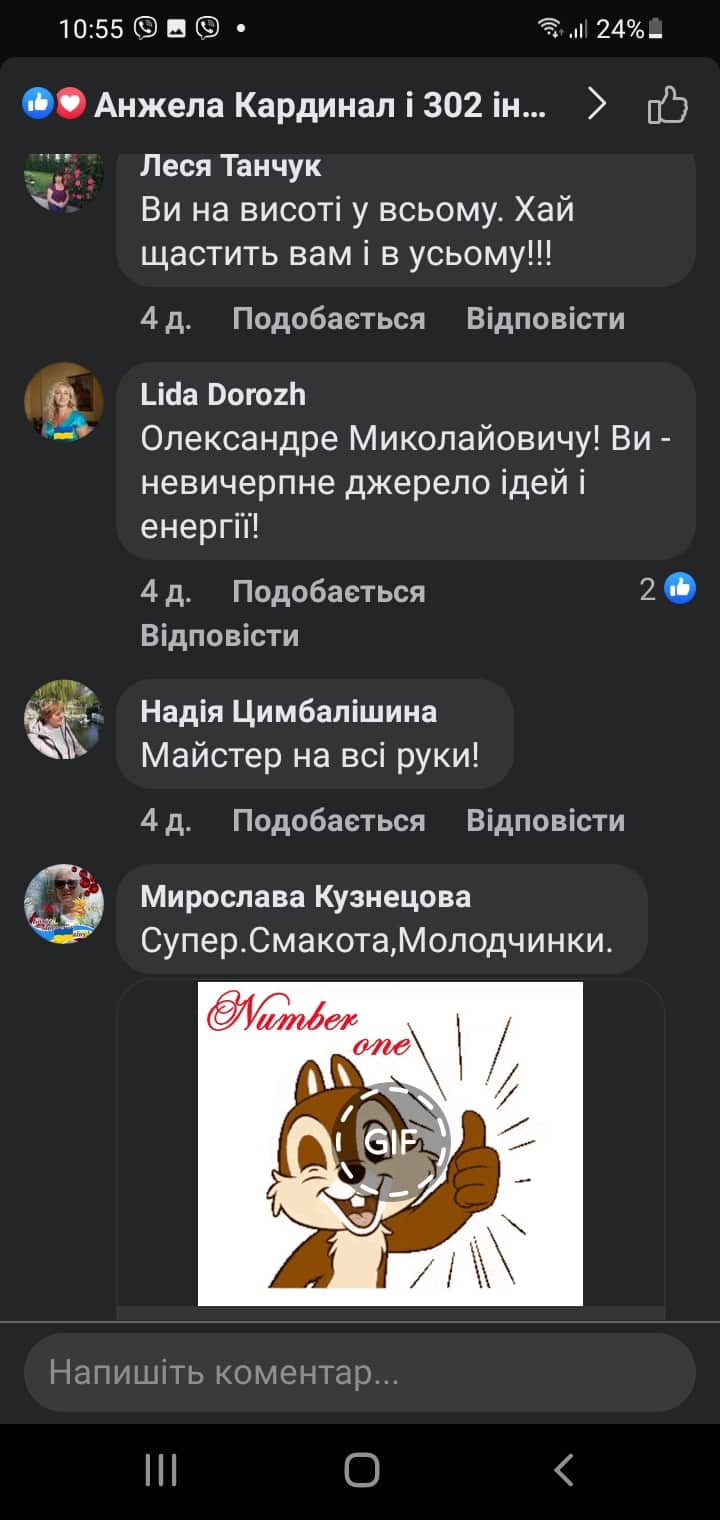Open reactions list via chevron arrow
The height and width of the screenshot is (1520, 720).
(x=596, y=104)
